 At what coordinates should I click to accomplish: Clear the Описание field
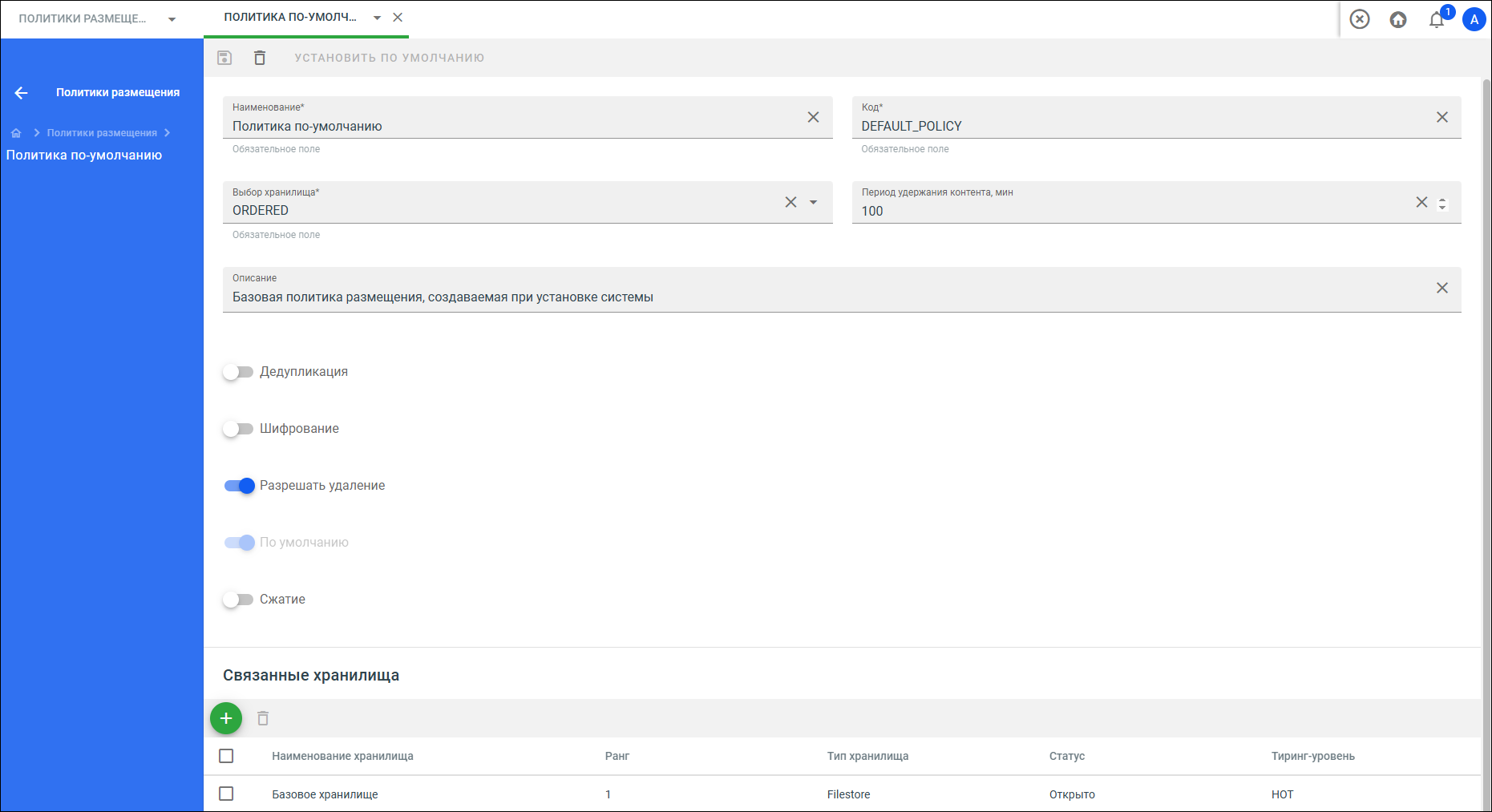[x=1441, y=288]
